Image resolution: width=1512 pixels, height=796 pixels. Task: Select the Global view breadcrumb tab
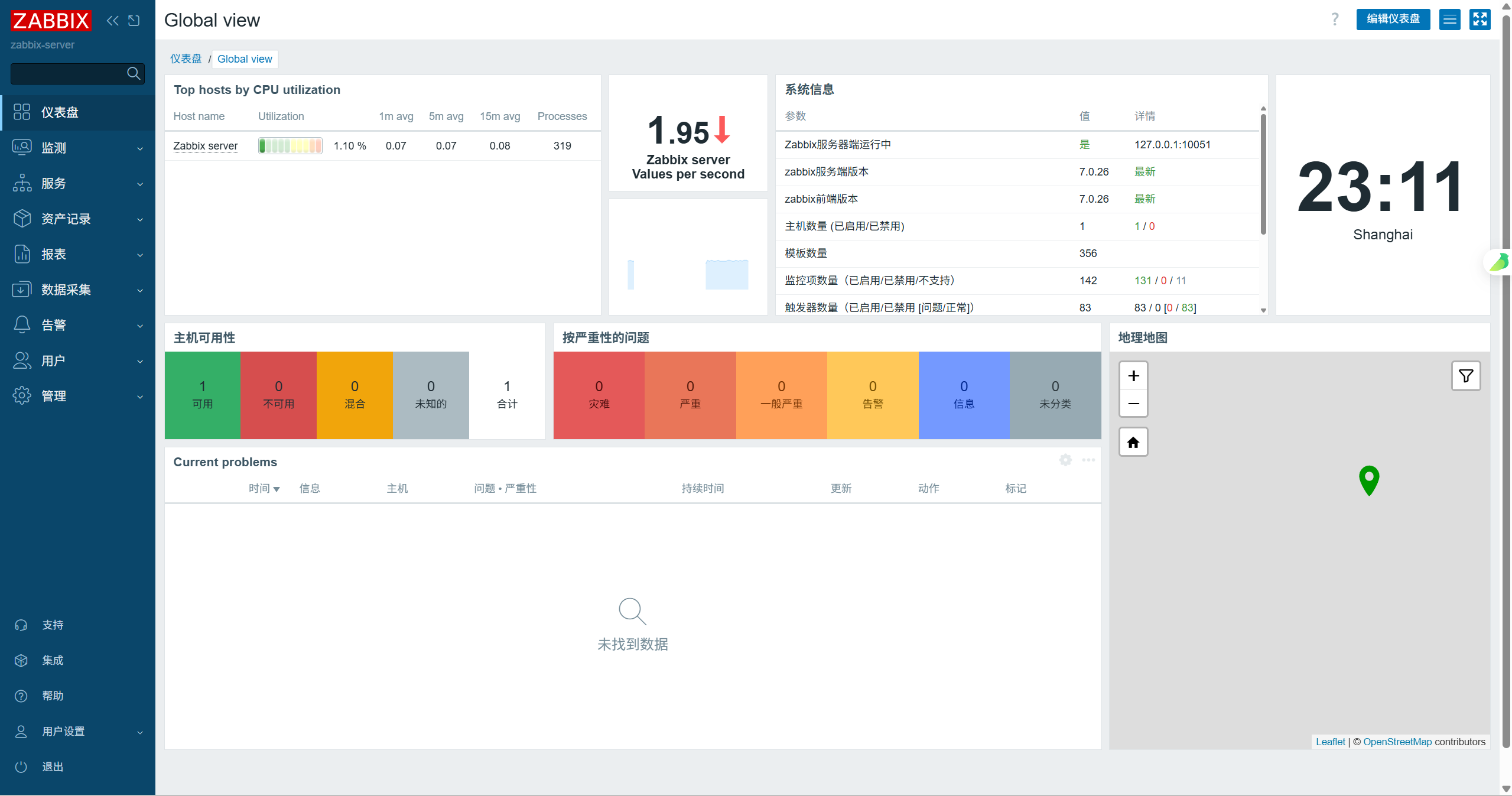pos(245,59)
